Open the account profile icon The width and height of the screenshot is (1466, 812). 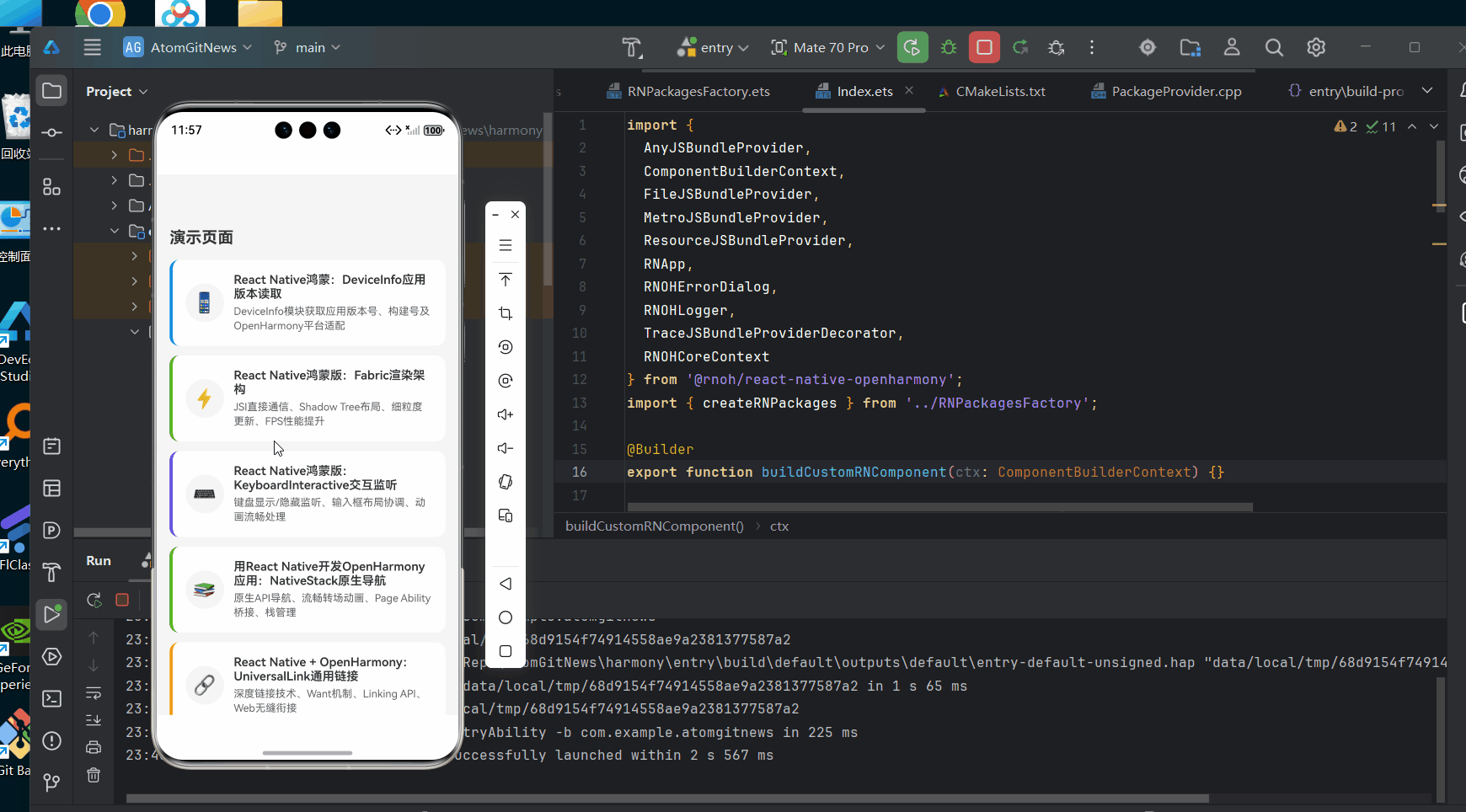click(x=1232, y=48)
